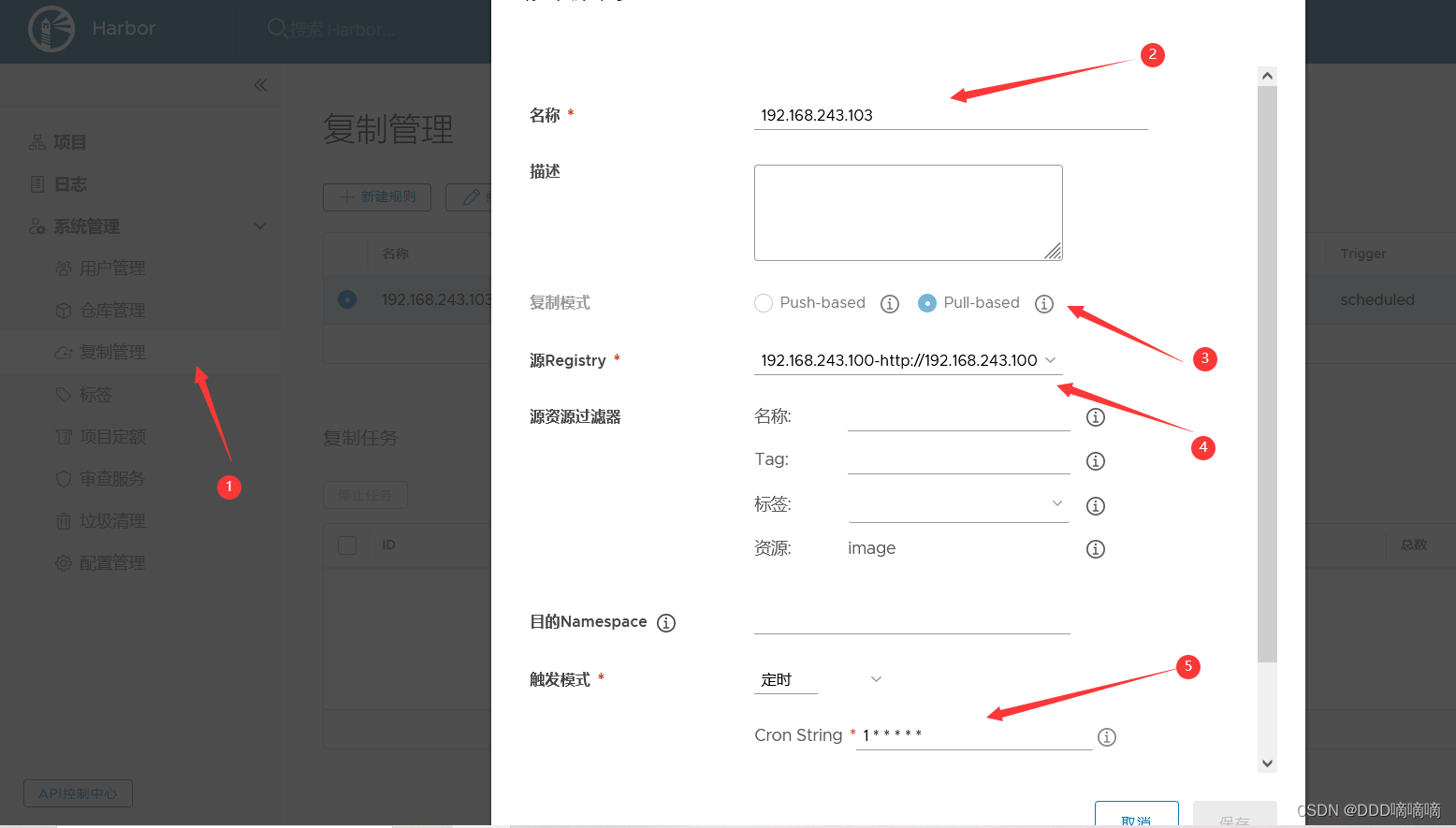This screenshot has height=828, width=1456.
Task: Focus the filter 名称 input
Action: coord(959,416)
